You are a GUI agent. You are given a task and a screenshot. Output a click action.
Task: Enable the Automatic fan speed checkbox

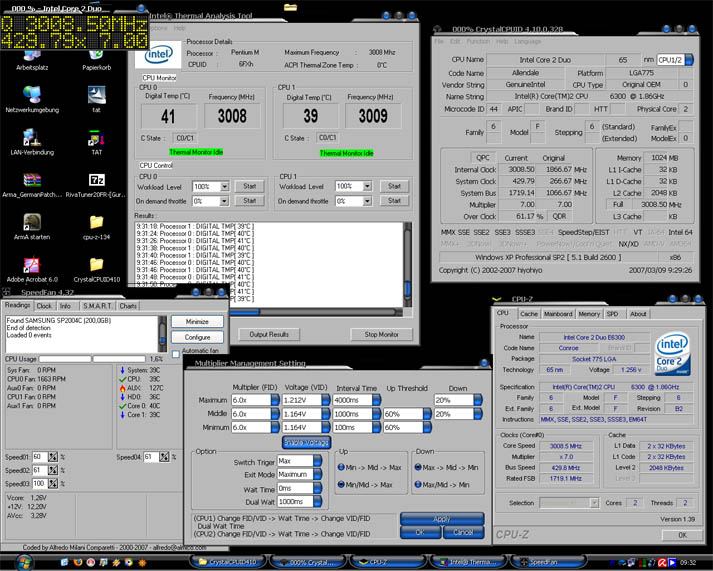(176, 354)
